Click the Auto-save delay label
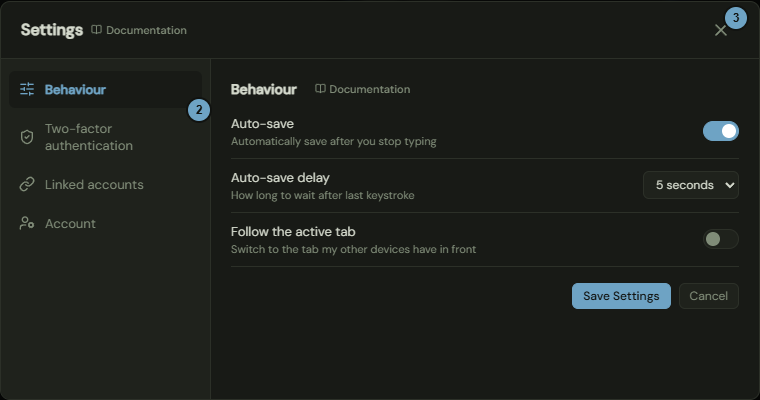 pos(280,177)
